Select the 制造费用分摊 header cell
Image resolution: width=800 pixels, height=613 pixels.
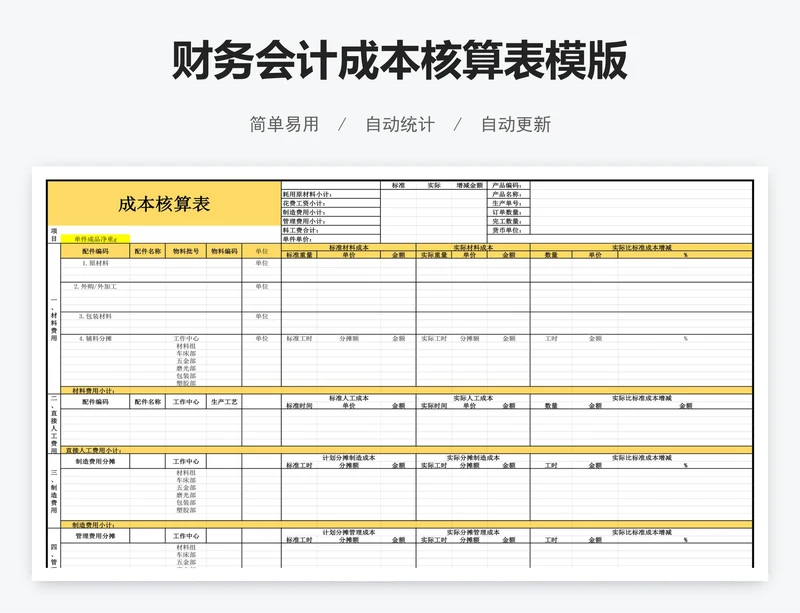point(95,461)
